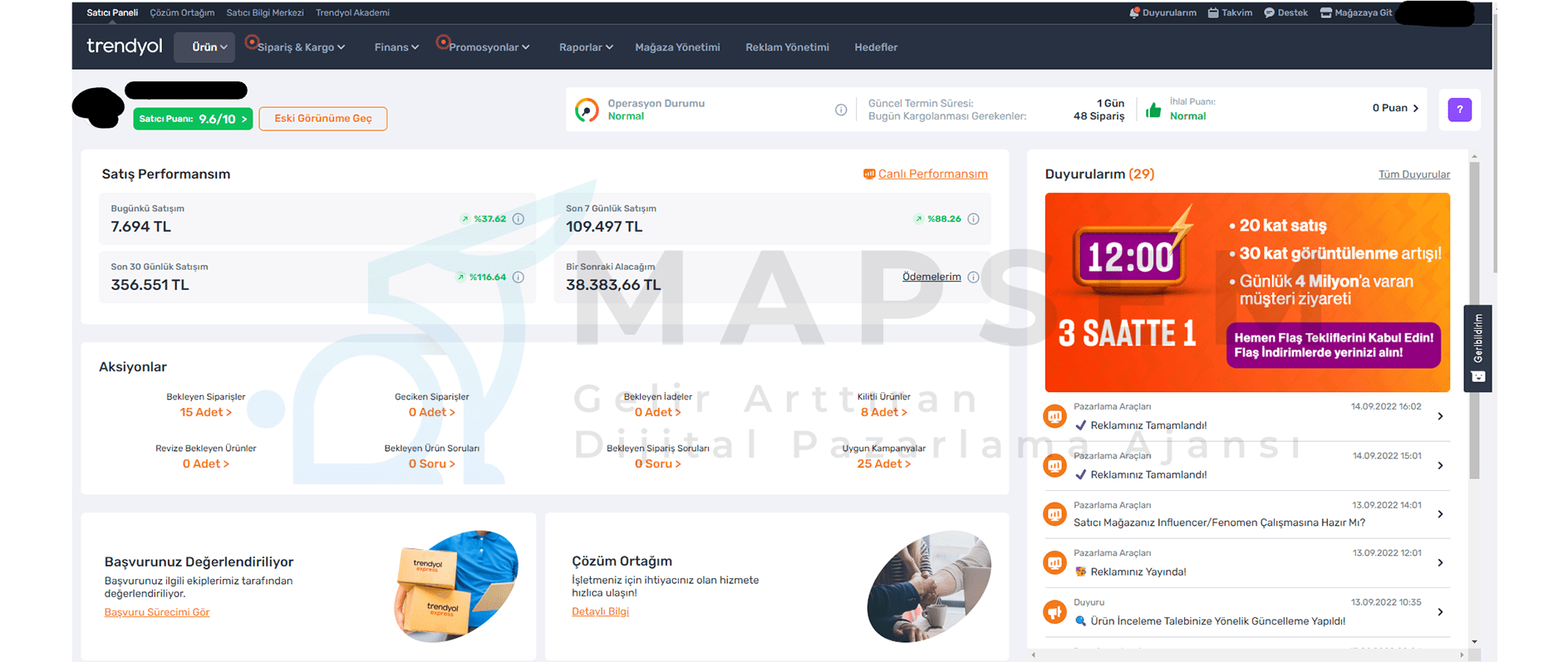Switch to Trendyol Akademi tab
Viewport: 1568px width, 662px height.
pos(352,12)
